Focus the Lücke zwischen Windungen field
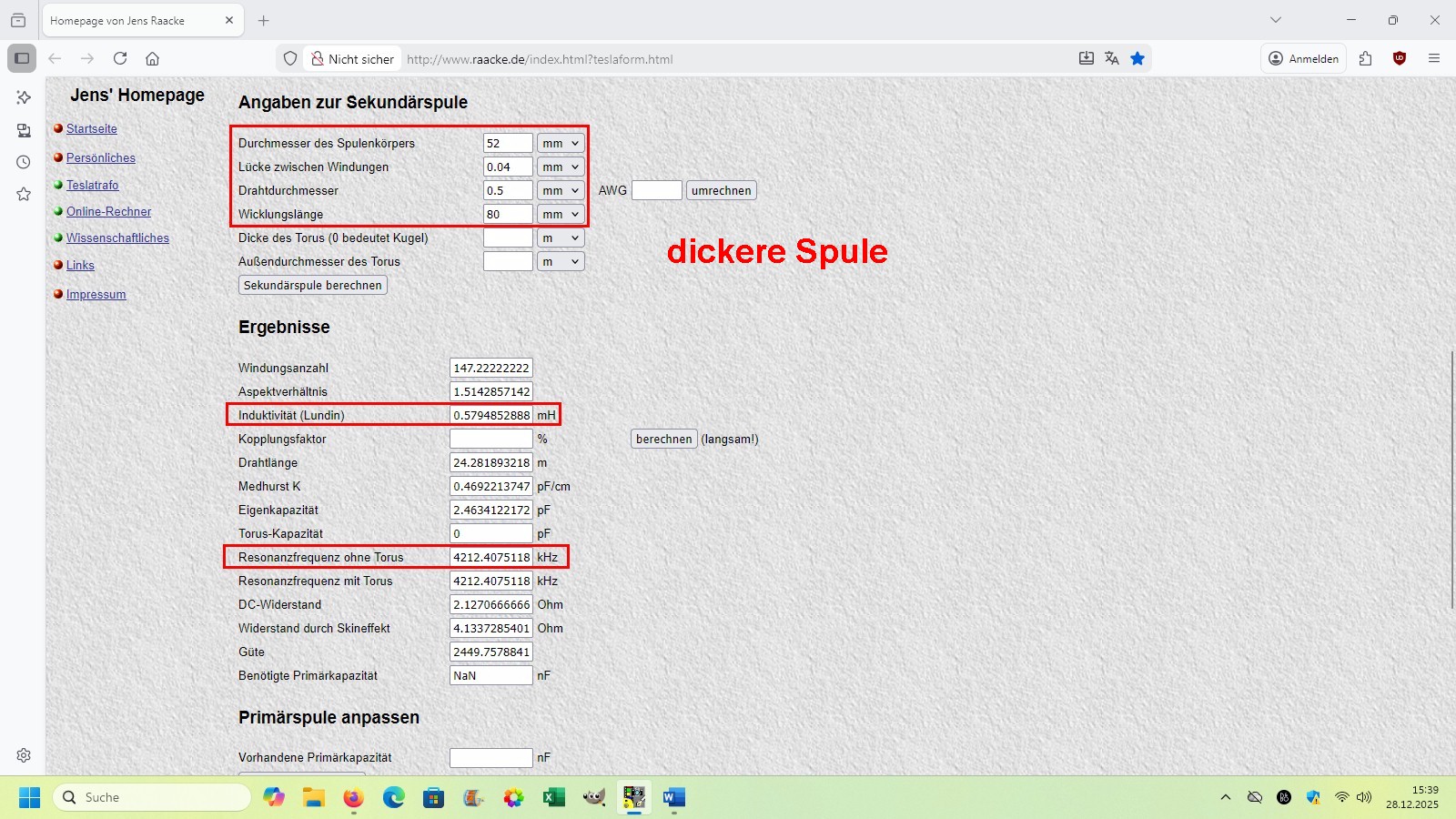This screenshot has height=819, width=1456. [508, 167]
